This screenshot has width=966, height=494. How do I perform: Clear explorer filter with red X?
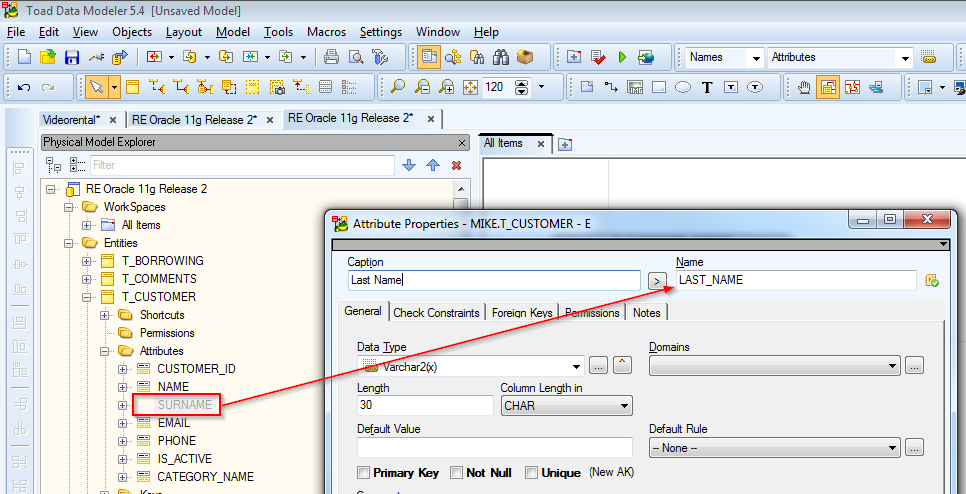tap(457, 165)
